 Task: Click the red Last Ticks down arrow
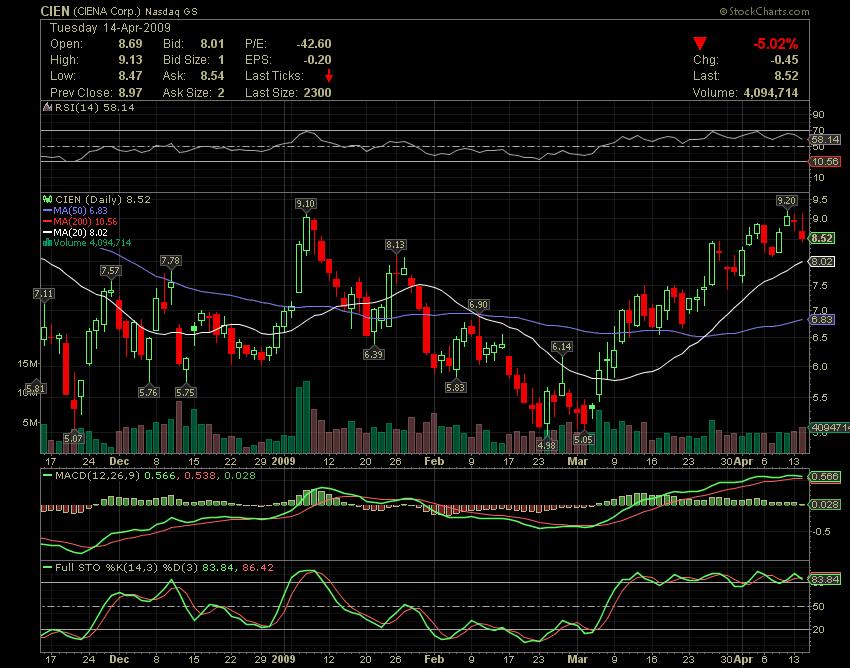(329, 76)
